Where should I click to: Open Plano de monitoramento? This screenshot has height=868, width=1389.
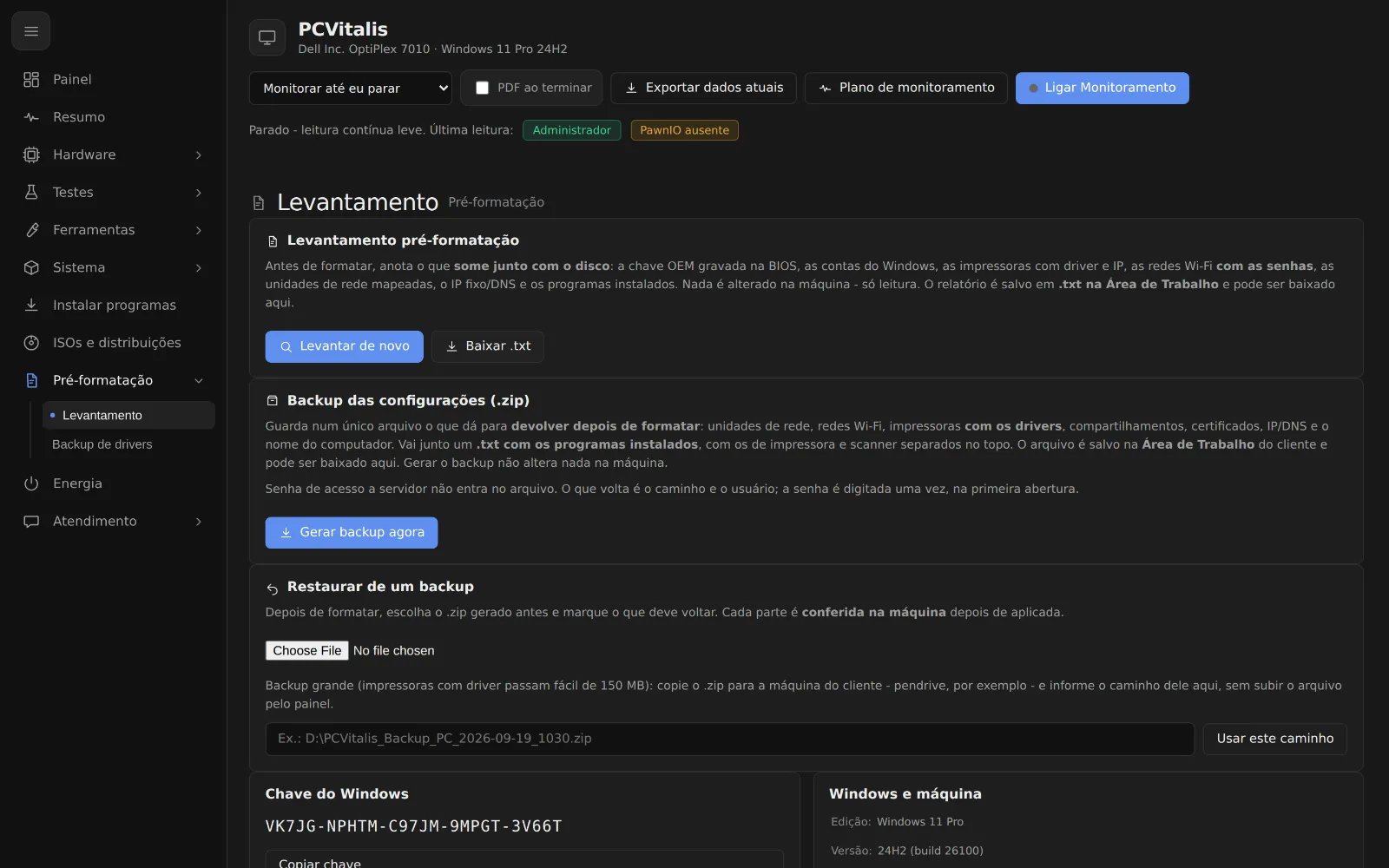[906, 88]
